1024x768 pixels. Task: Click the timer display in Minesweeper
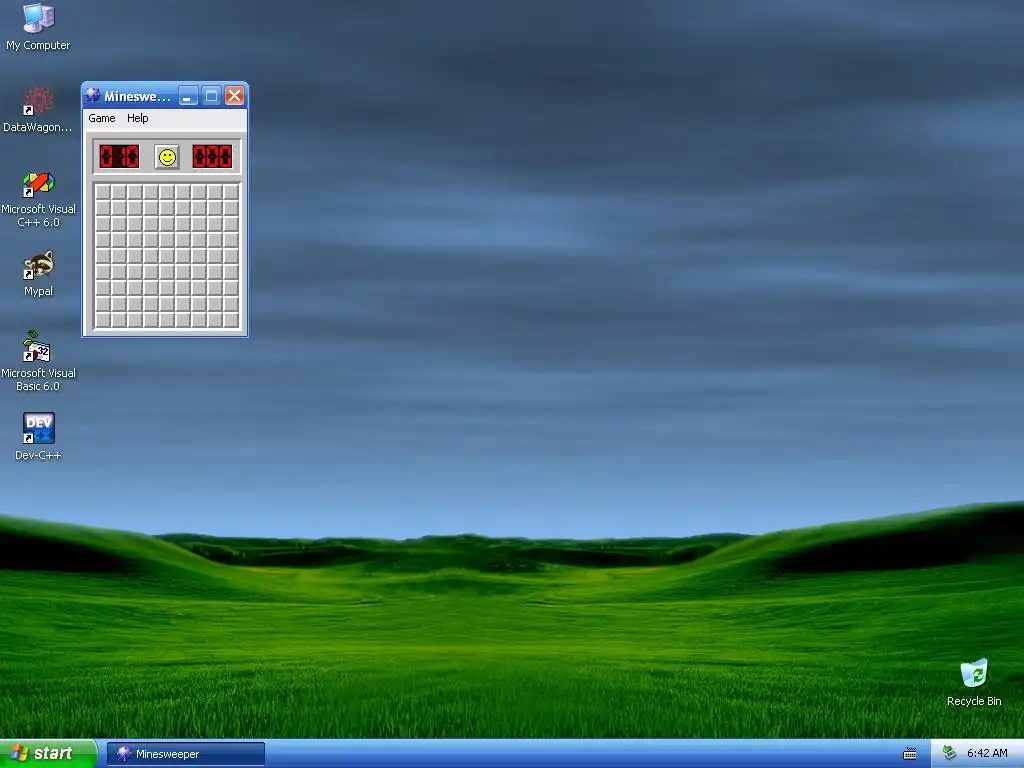click(x=212, y=157)
